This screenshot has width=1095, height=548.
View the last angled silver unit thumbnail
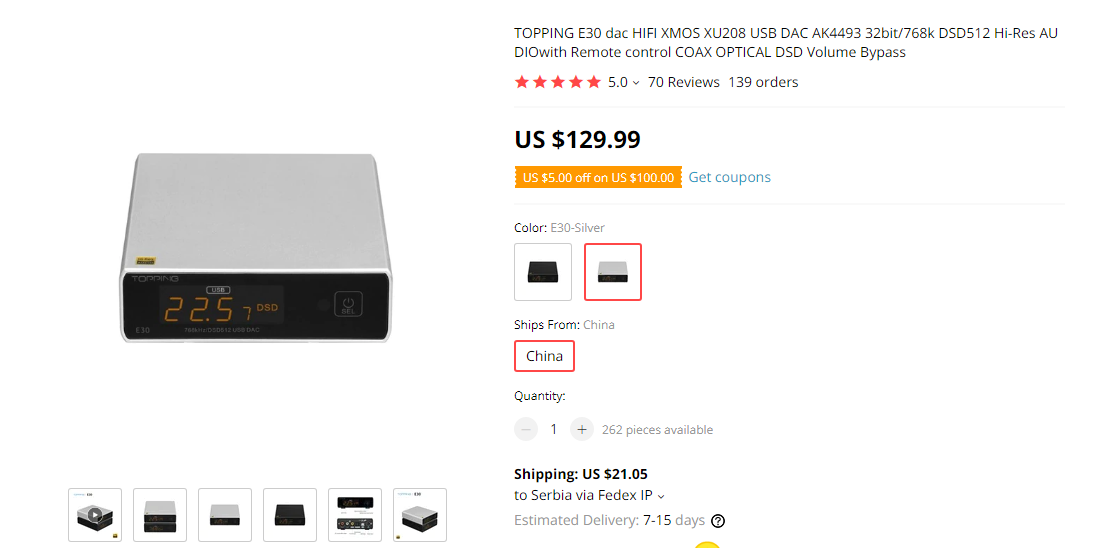(x=420, y=515)
